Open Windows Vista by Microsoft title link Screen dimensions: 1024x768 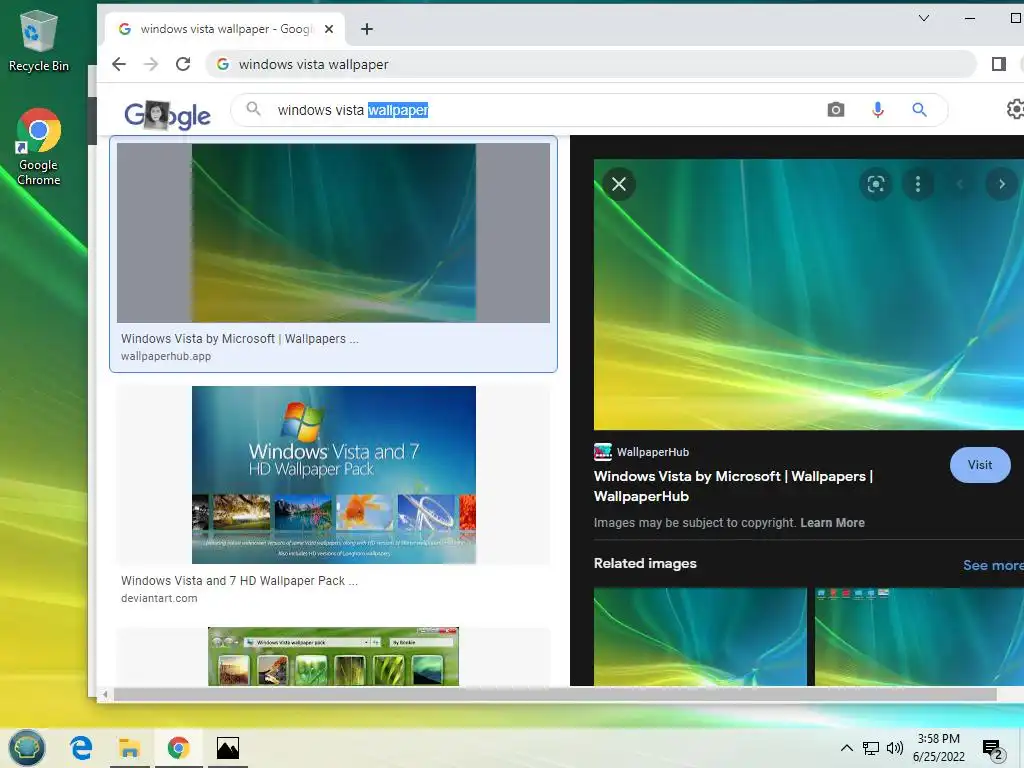click(733, 486)
